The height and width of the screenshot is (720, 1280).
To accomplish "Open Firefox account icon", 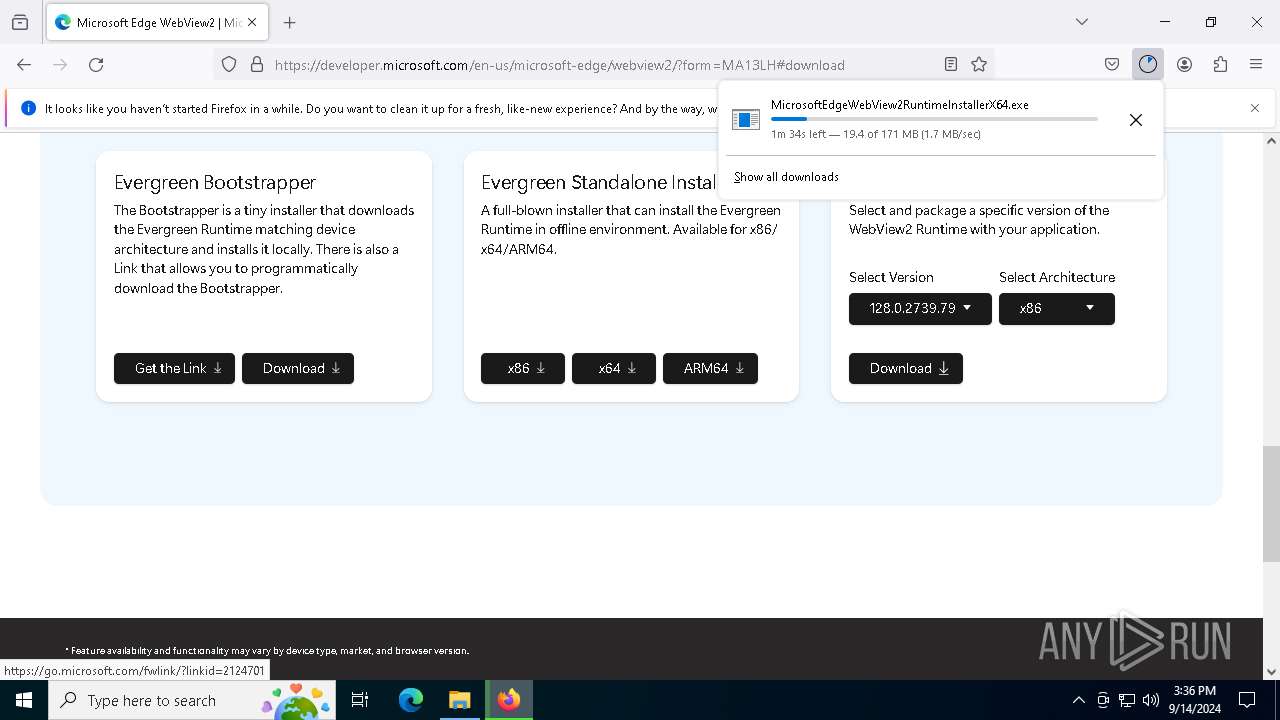I will click(1184, 64).
